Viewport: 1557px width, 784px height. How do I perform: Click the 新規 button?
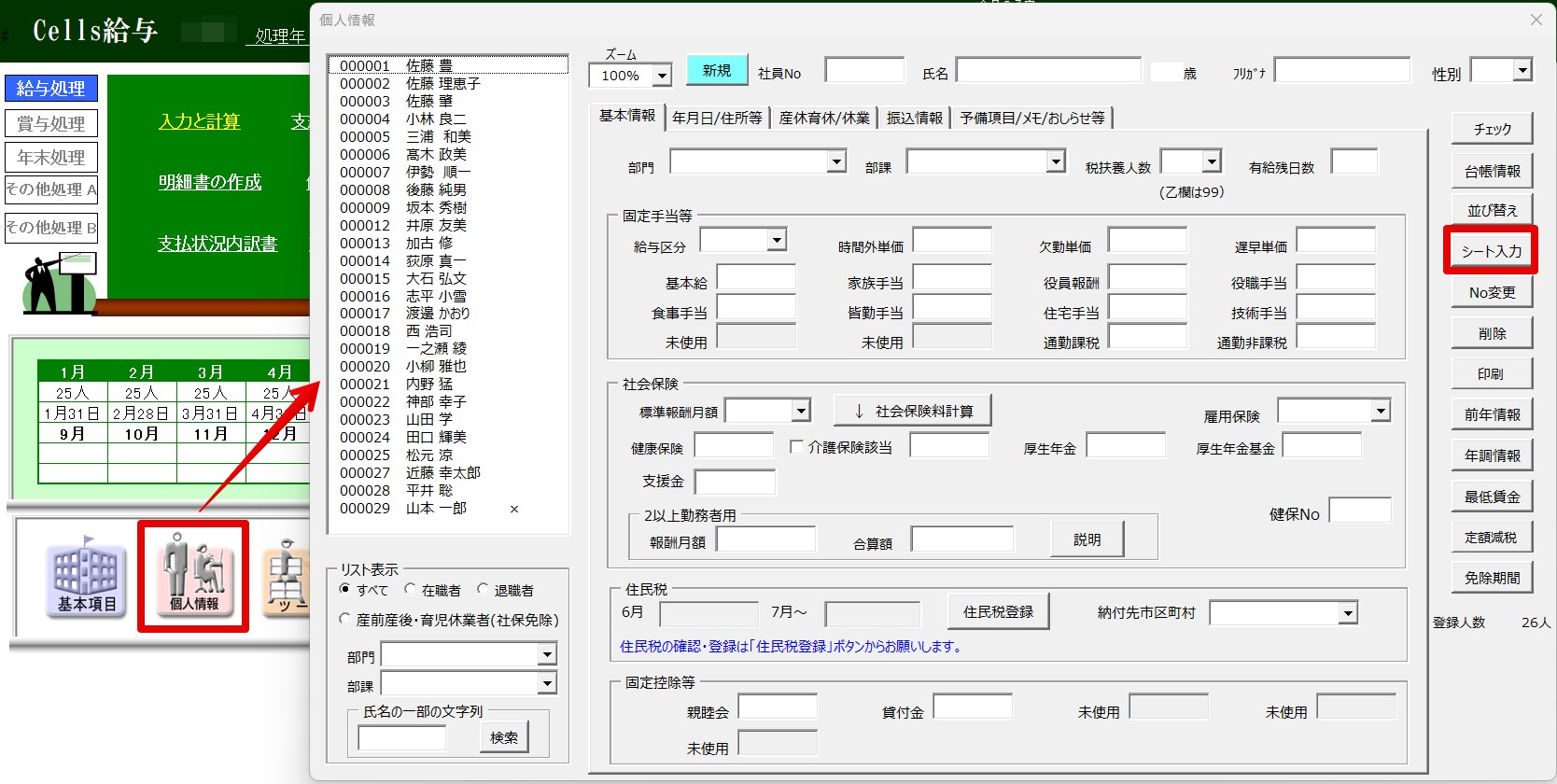pos(717,71)
